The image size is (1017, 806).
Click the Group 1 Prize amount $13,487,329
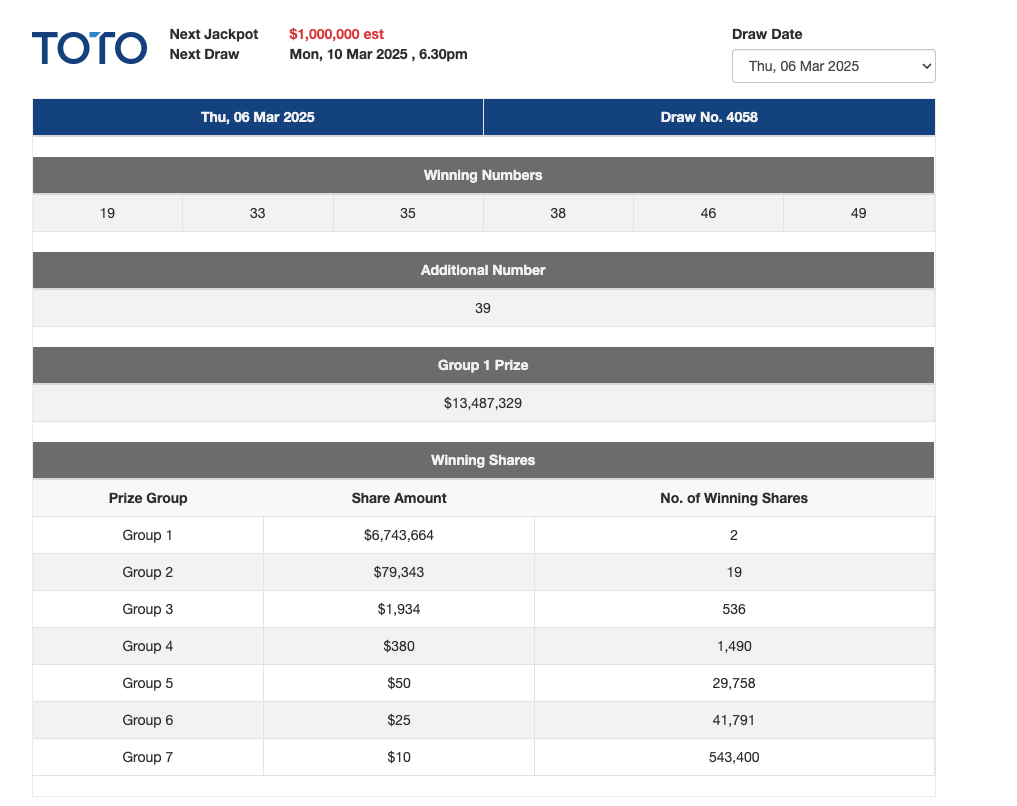(x=483, y=403)
